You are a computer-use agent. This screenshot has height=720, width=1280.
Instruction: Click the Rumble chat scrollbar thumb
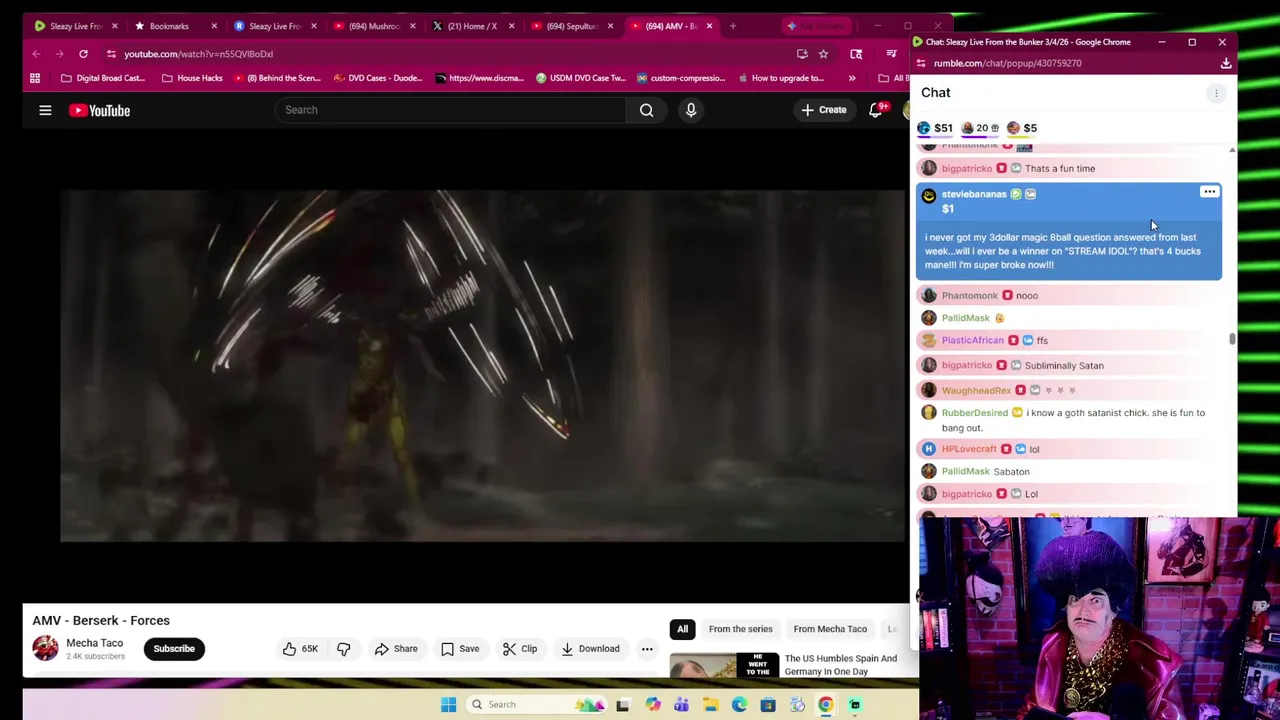click(x=1232, y=339)
